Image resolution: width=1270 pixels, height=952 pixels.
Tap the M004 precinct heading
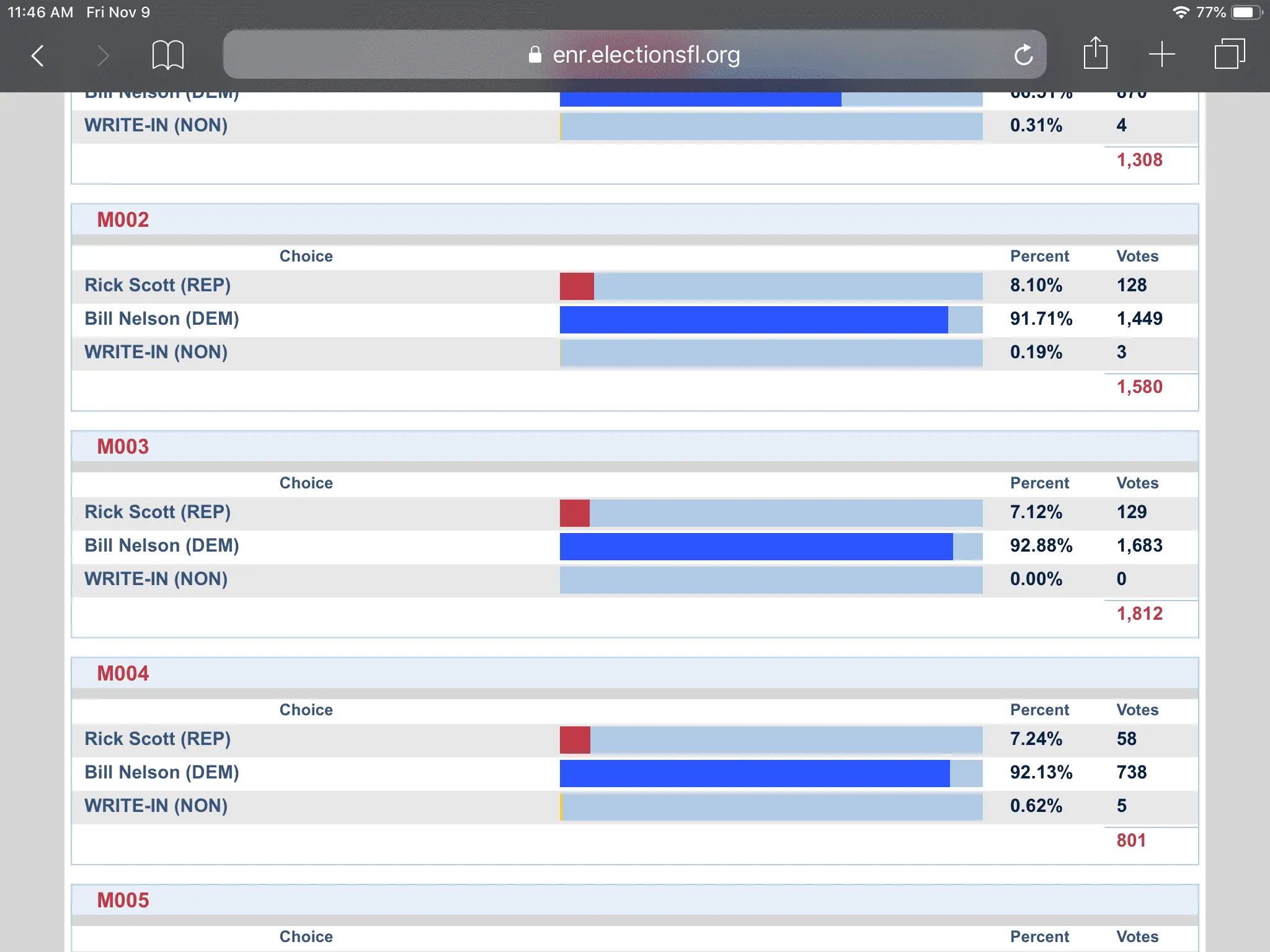123,674
